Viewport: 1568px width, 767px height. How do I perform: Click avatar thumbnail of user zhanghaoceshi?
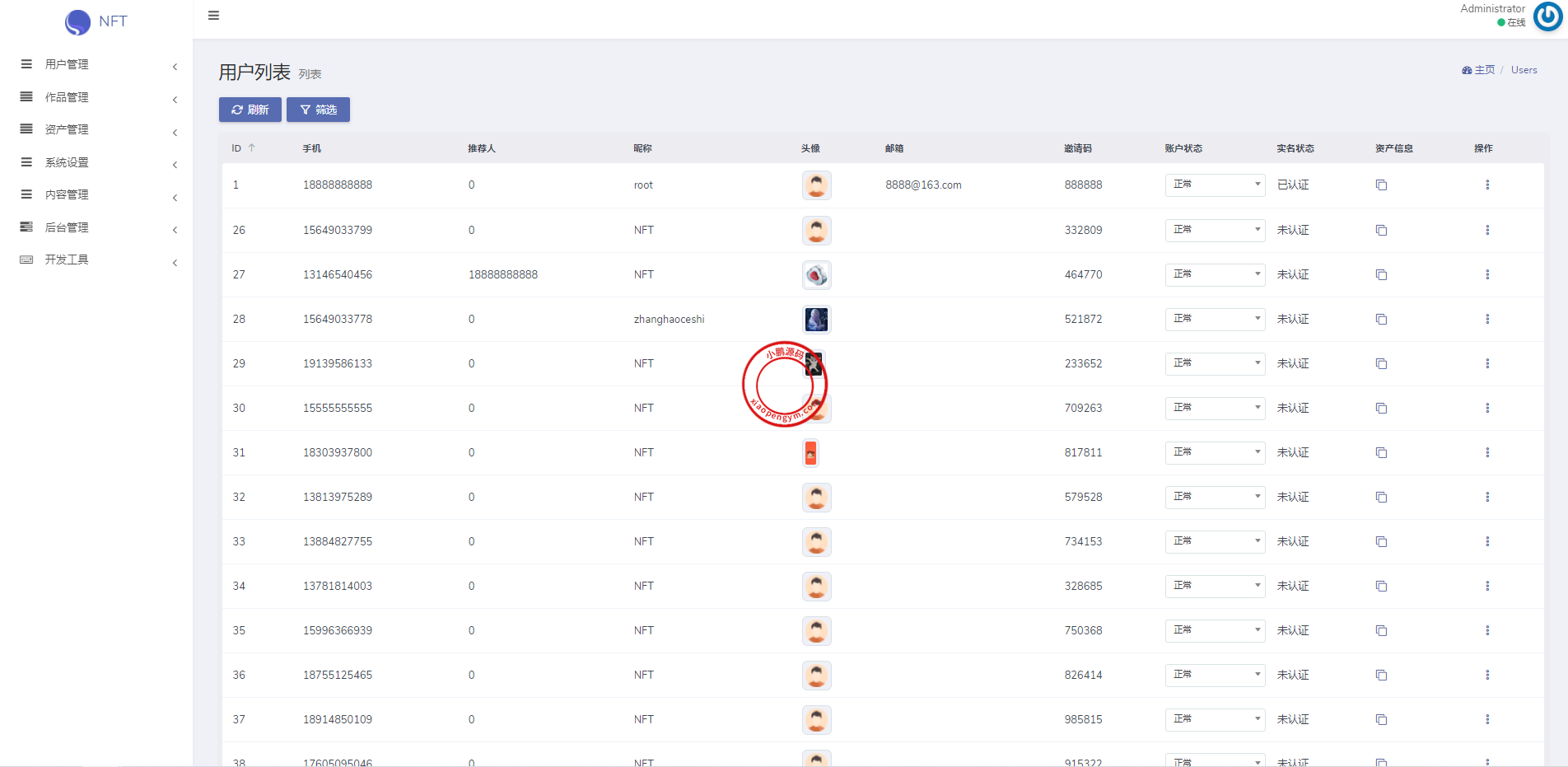[816, 319]
